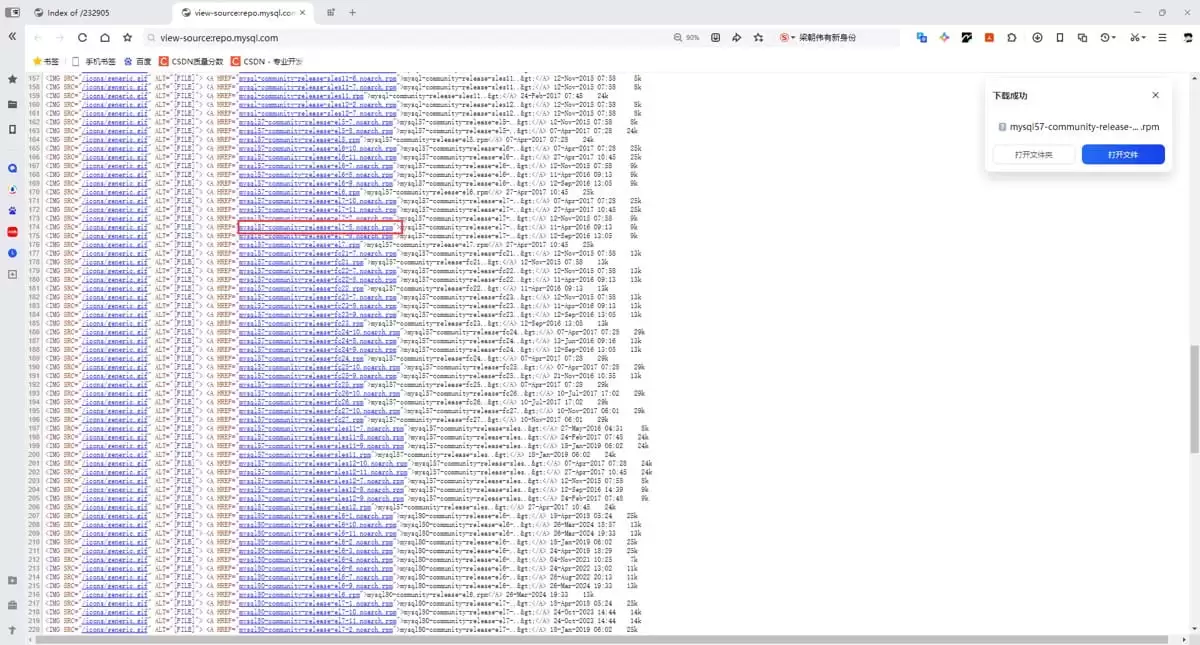The height and width of the screenshot is (645, 1200).
Task: Collapse the left sidebar with double chevron
Action: pyautogui.click(x=12, y=37)
